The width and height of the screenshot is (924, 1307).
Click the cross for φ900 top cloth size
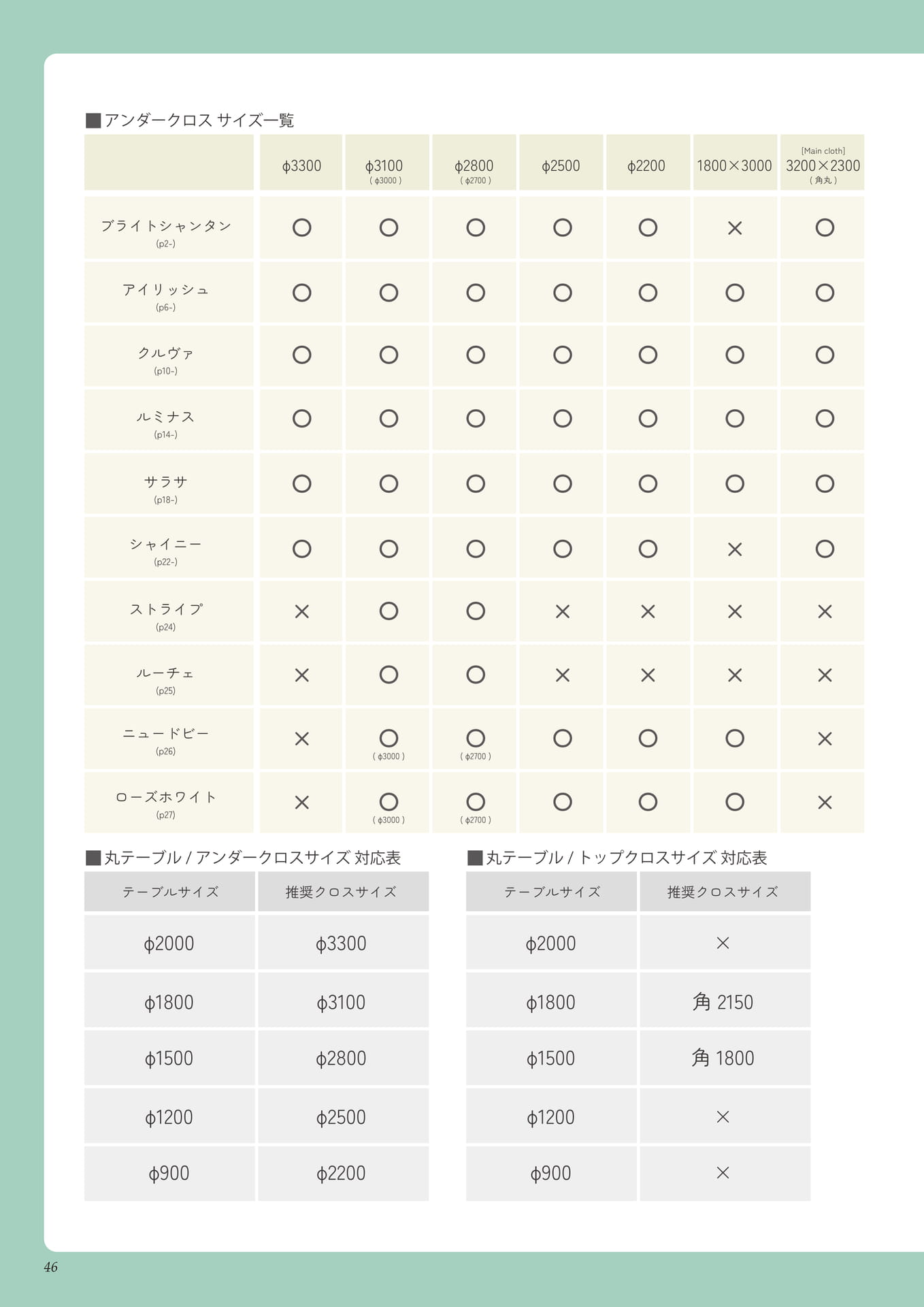click(723, 1172)
